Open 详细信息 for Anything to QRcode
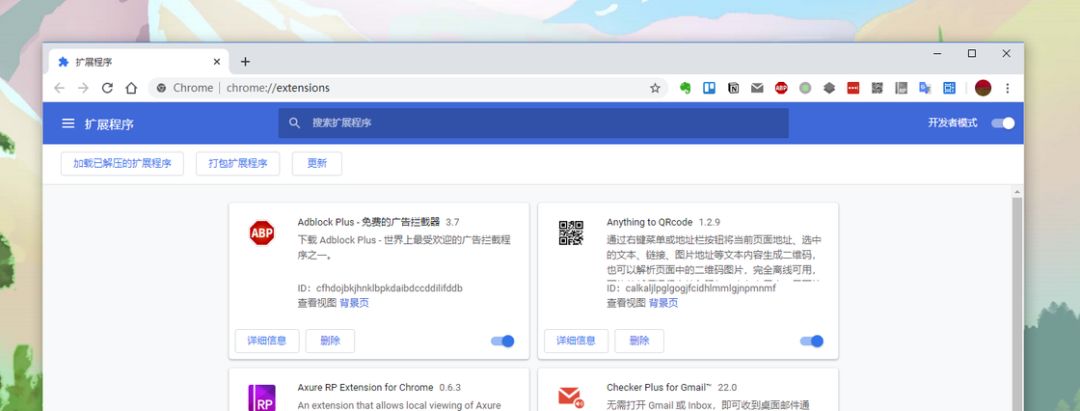The image size is (1080, 411). [577, 341]
